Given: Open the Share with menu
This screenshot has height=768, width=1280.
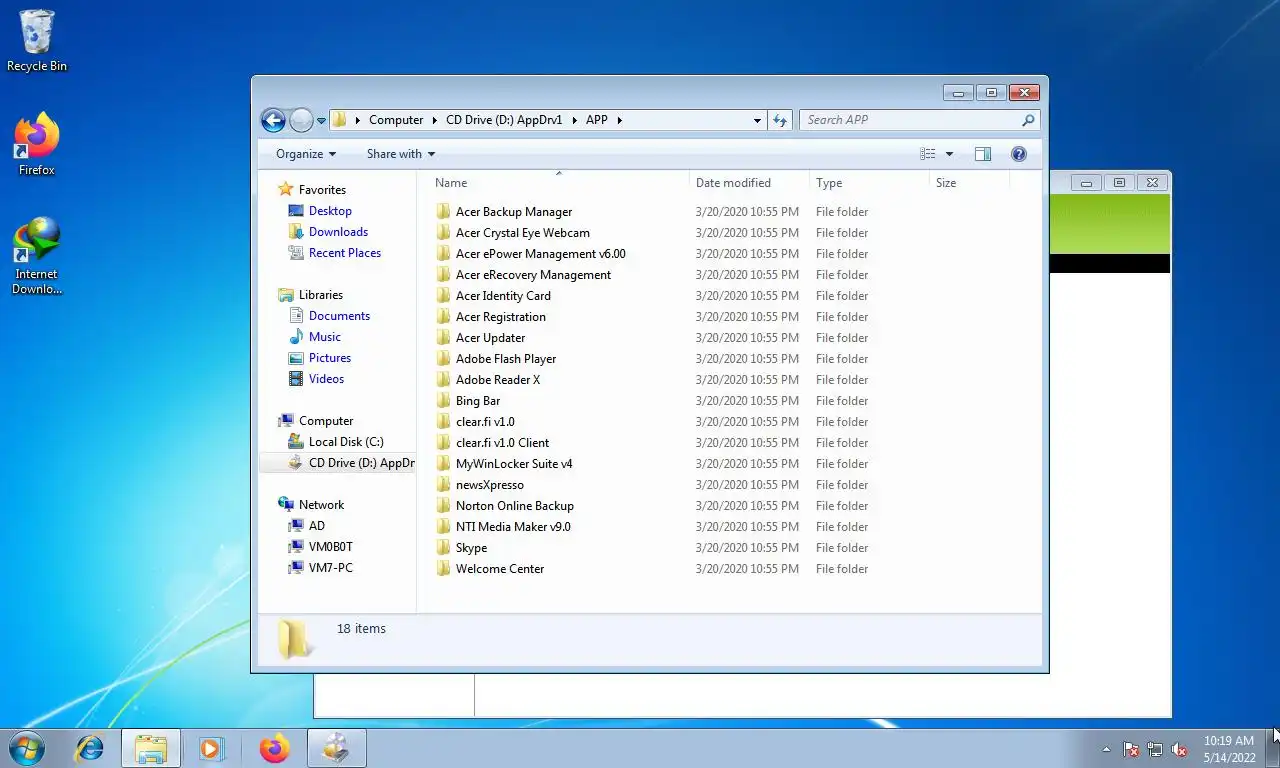Looking at the screenshot, I should coord(401,154).
